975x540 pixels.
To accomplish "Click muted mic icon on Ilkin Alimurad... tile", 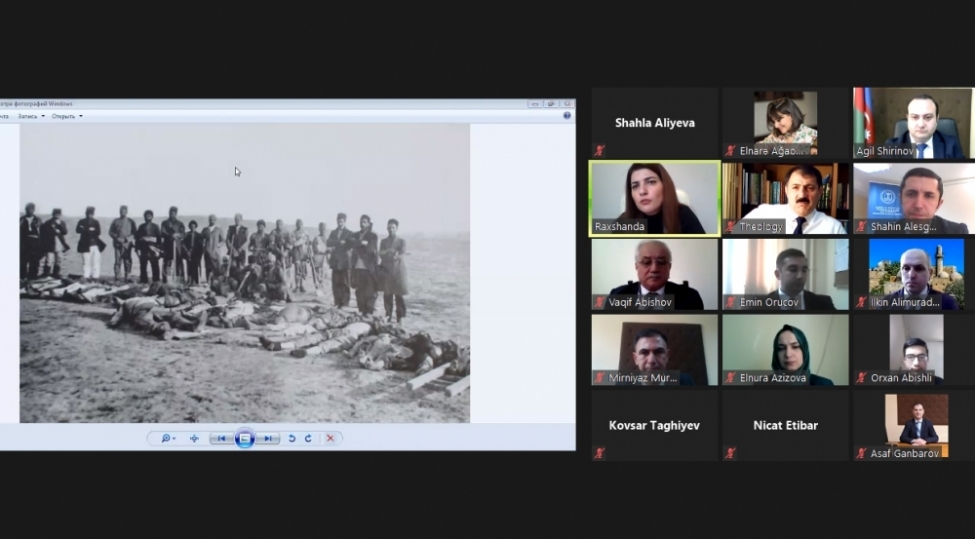I will (861, 302).
